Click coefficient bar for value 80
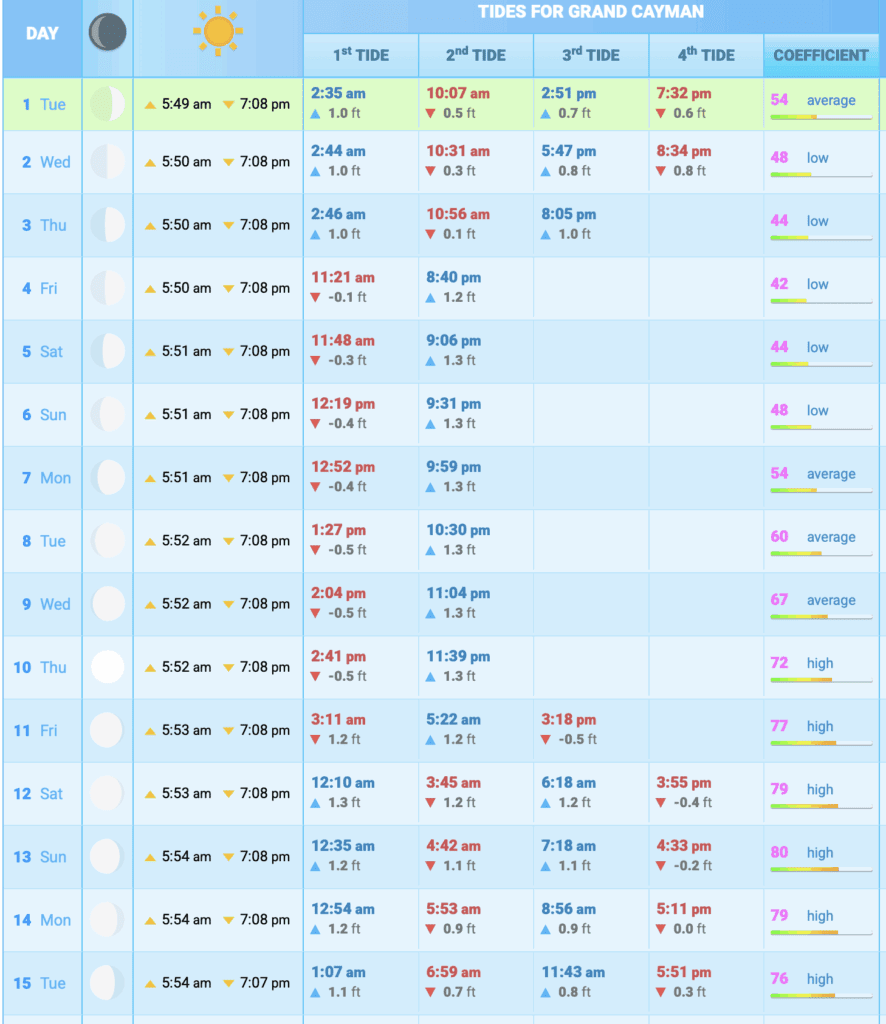Image resolution: width=886 pixels, height=1024 pixels. pos(820,869)
